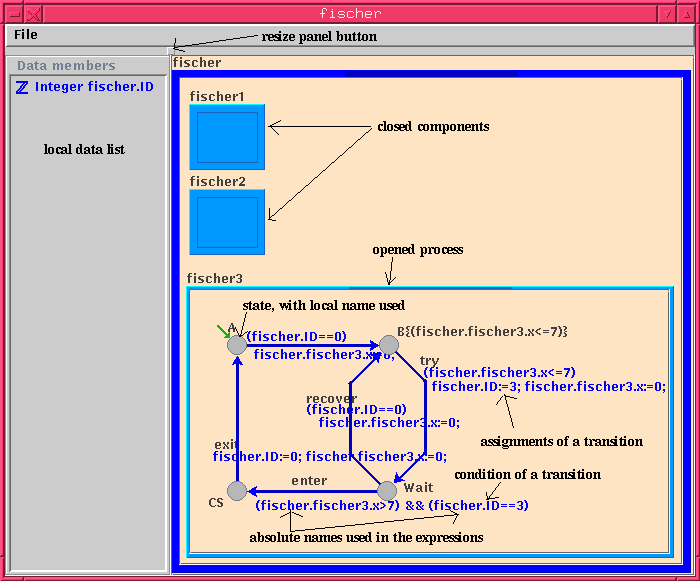Click the enter transition condition expression
This screenshot has width=700, height=581.
point(391,506)
